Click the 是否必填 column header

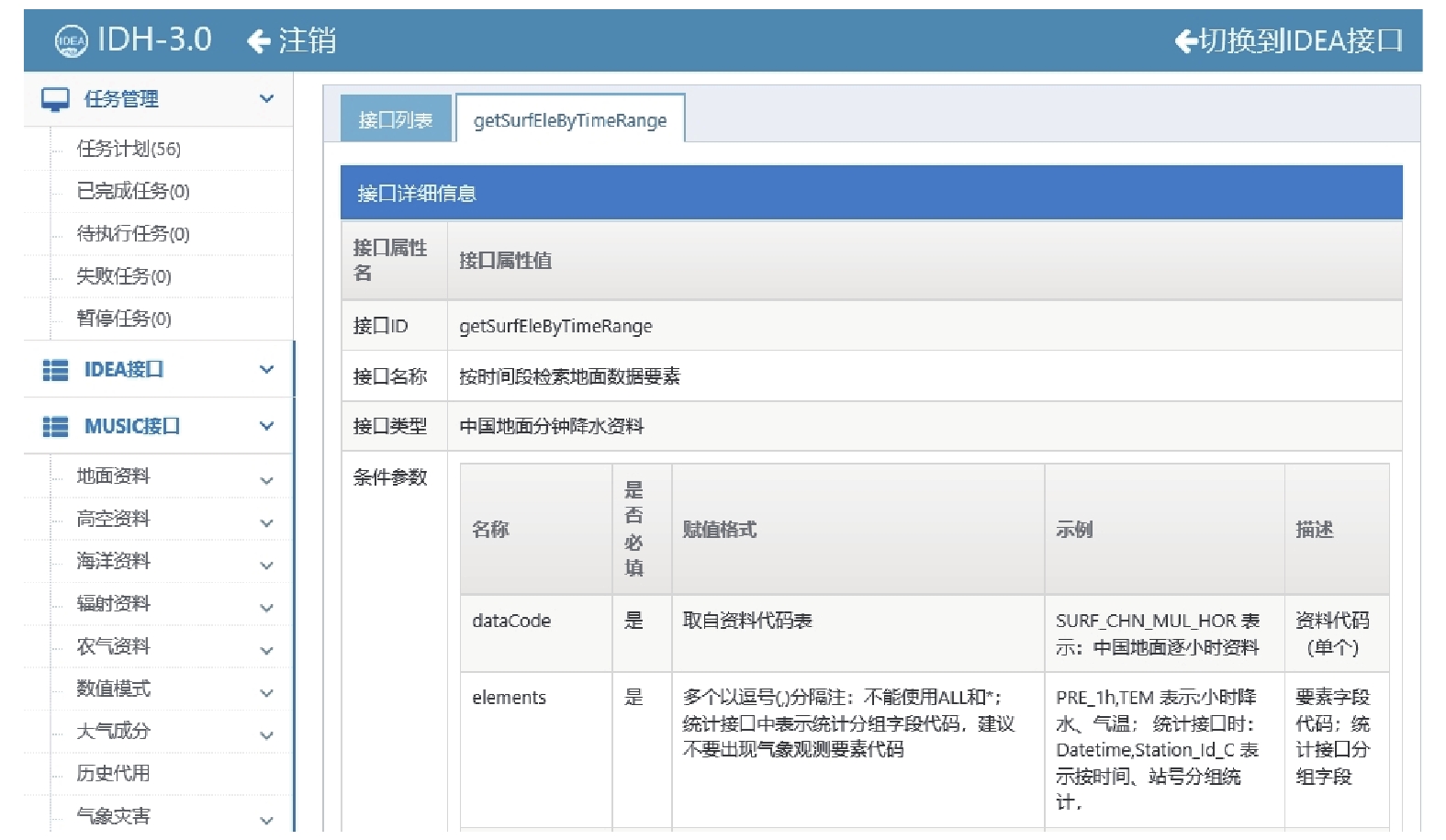[642, 529]
